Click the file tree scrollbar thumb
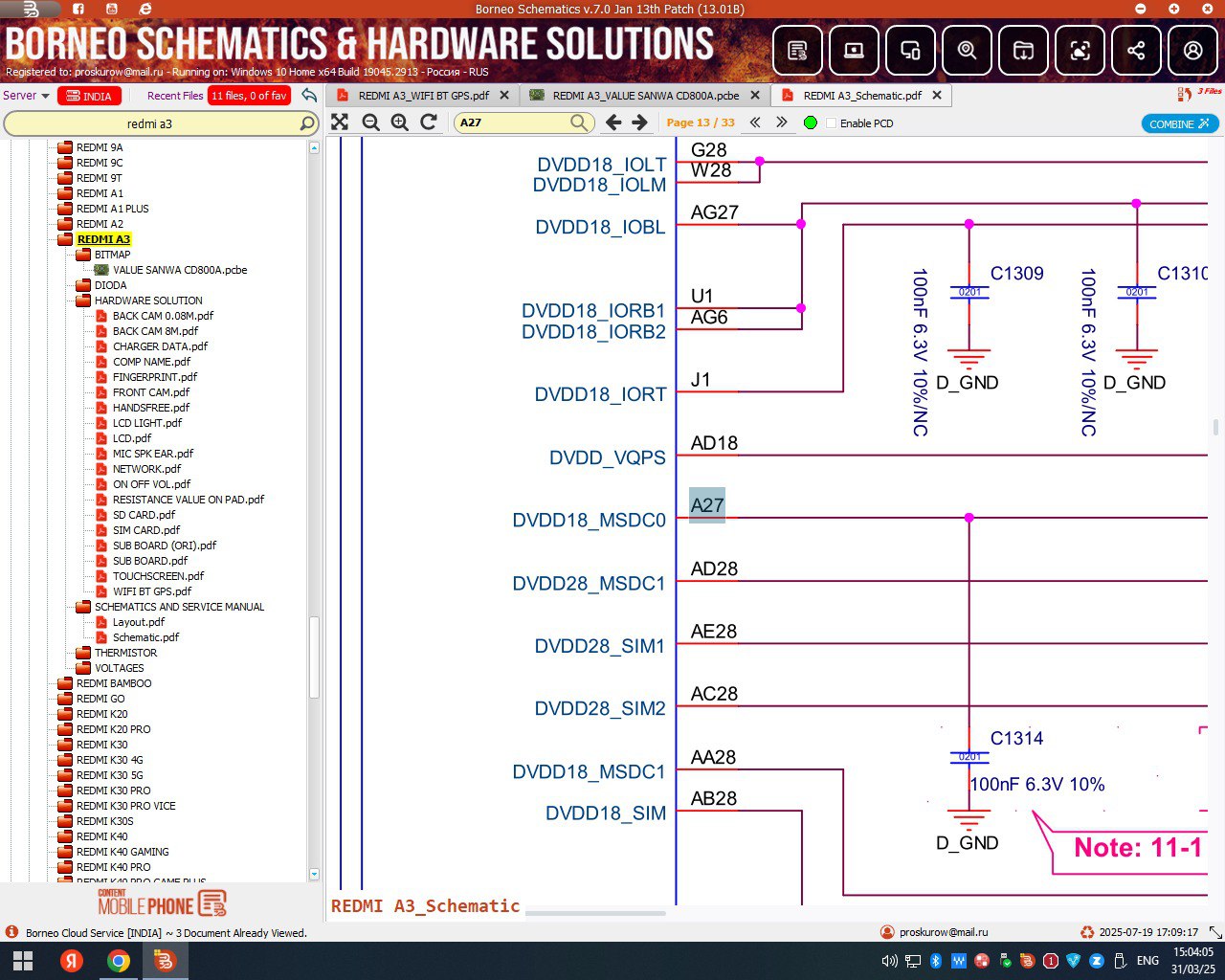The height and width of the screenshot is (980, 1225). (x=314, y=657)
